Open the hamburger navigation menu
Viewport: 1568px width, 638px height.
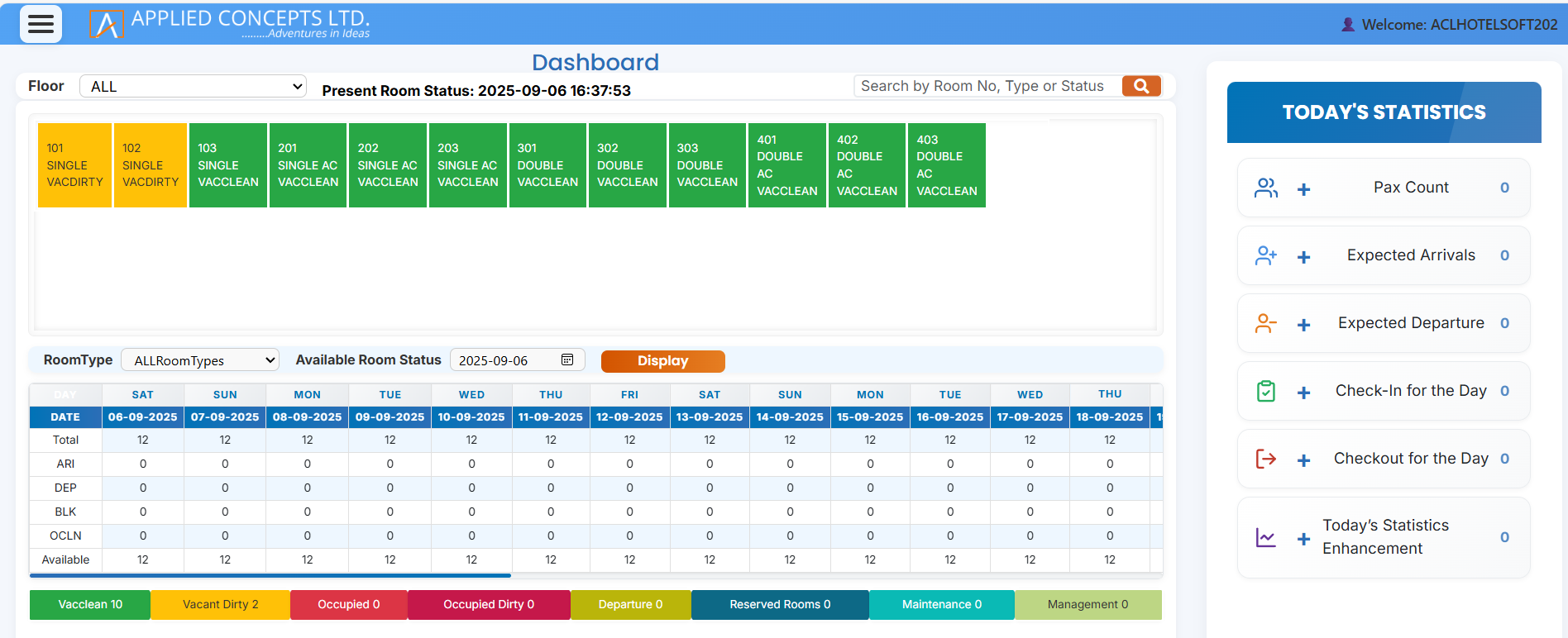pos(41,24)
